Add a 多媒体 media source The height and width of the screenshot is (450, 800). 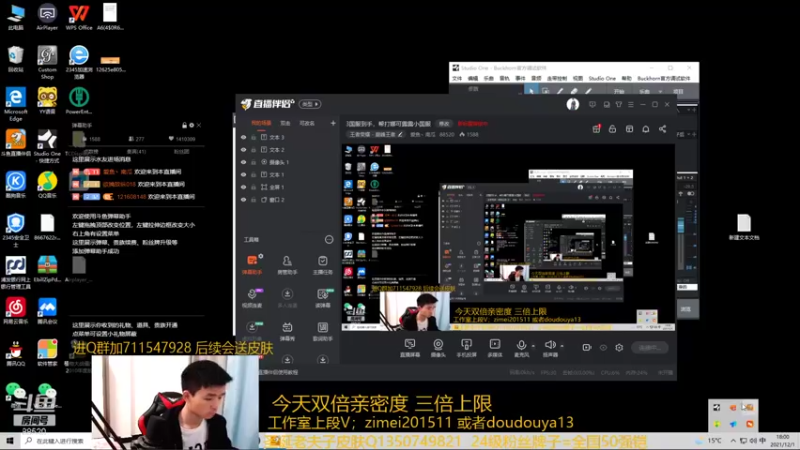[x=495, y=348]
